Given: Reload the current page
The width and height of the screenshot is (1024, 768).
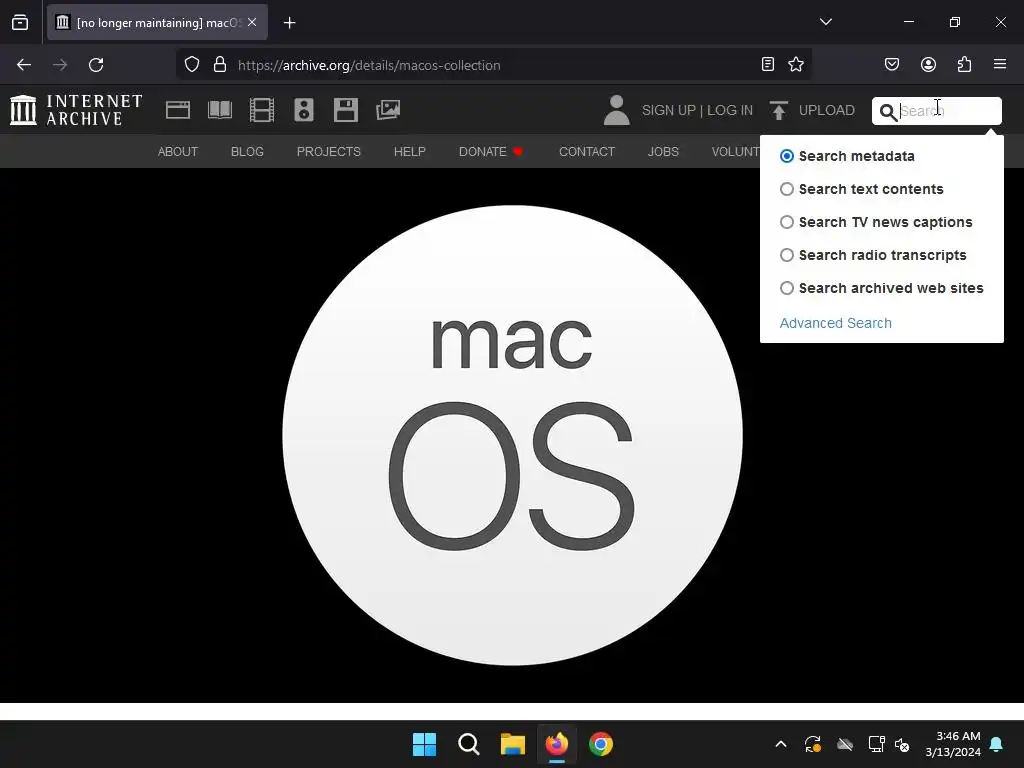Looking at the screenshot, I should click(96, 65).
